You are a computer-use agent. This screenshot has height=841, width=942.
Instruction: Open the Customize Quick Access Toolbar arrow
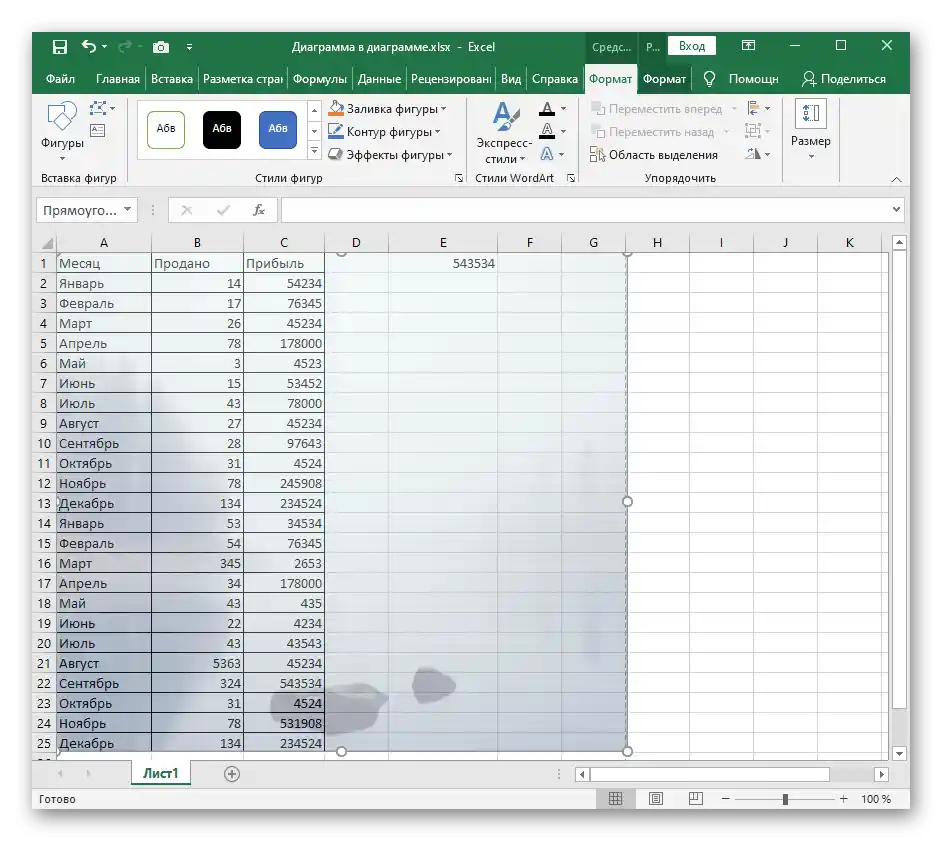pyautogui.click(x=189, y=47)
